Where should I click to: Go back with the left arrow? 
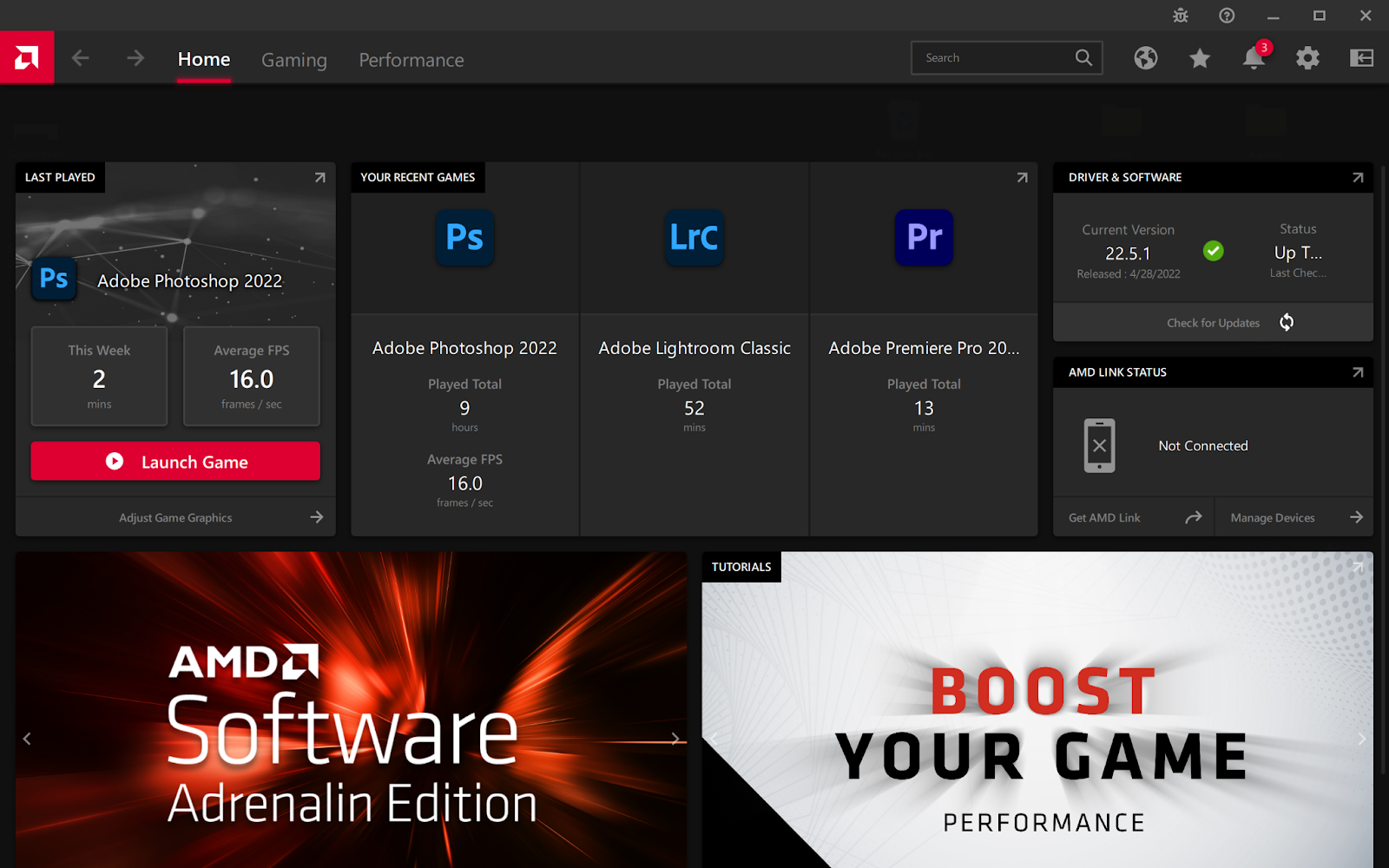[x=81, y=58]
